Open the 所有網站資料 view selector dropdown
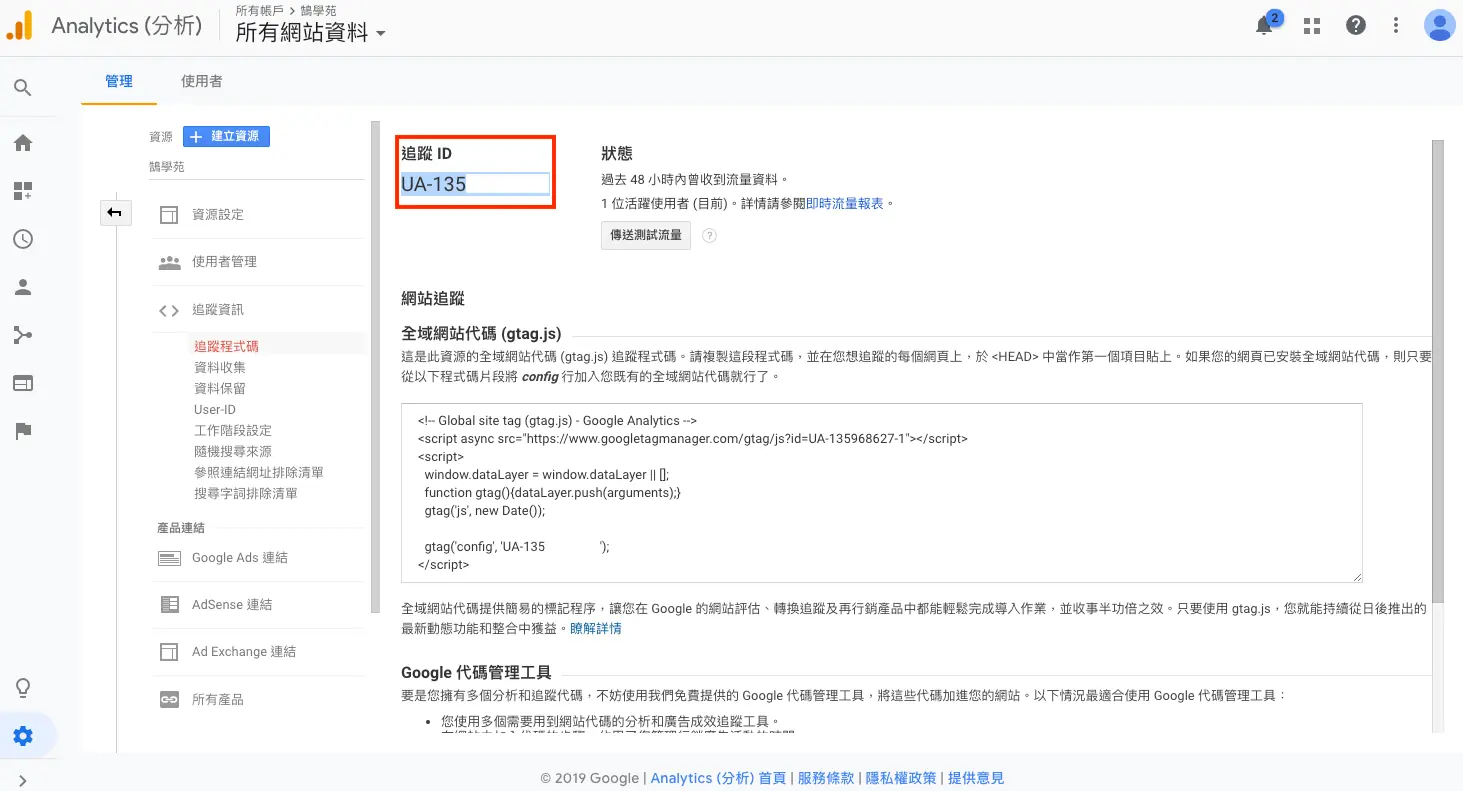1463x791 pixels. click(310, 33)
